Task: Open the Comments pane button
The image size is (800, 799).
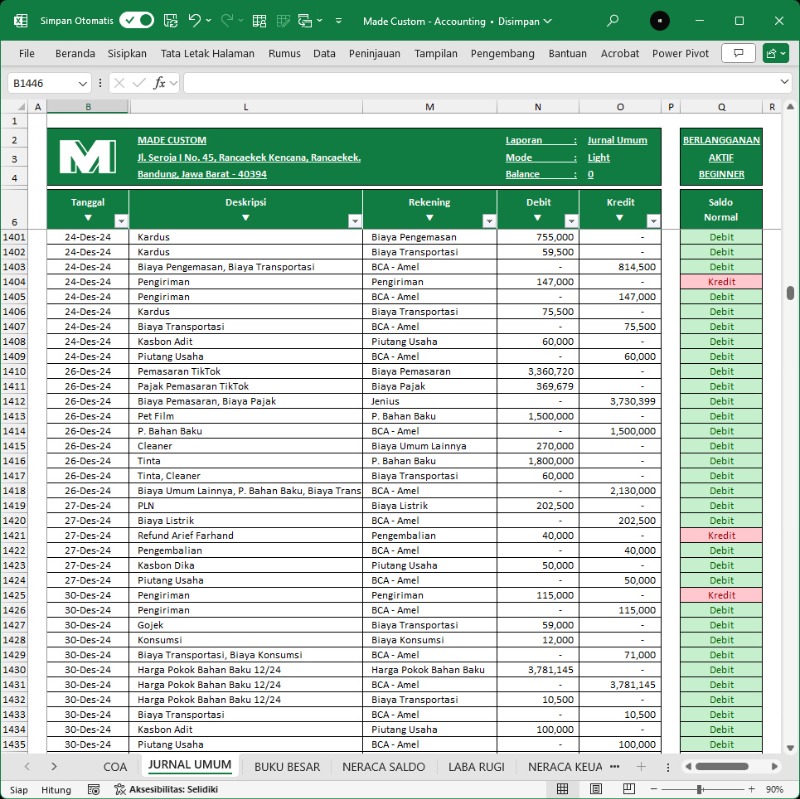Action: 738,53
